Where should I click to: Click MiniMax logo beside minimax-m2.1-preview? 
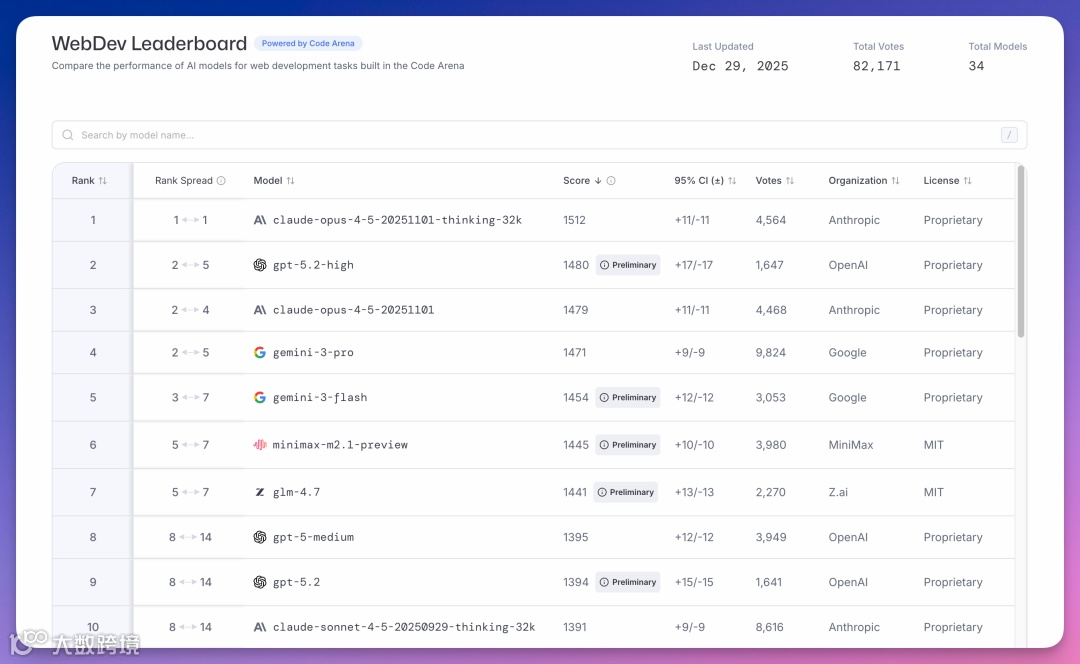[260, 445]
